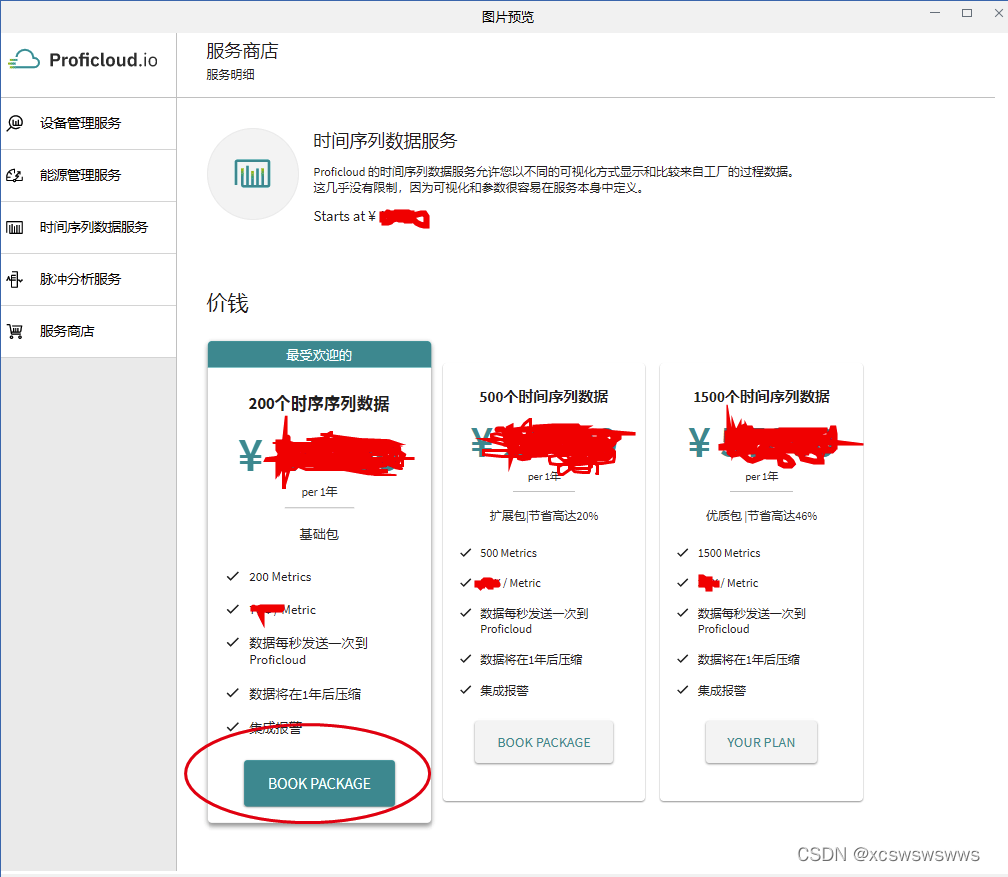Viewport: 1008px width, 877px height.
Task: Open the shopping cart service shop icon
Action: (17, 331)
